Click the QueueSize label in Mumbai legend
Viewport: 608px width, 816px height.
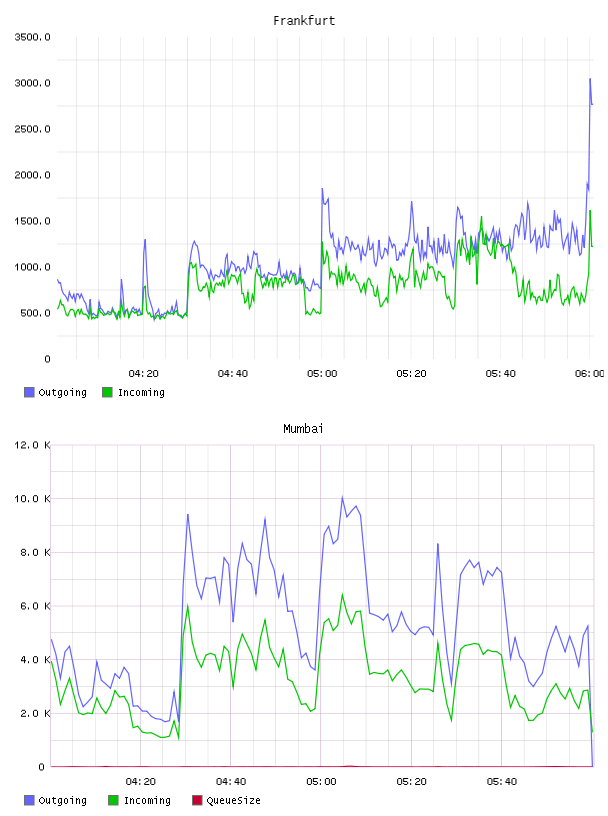(233, 800)
